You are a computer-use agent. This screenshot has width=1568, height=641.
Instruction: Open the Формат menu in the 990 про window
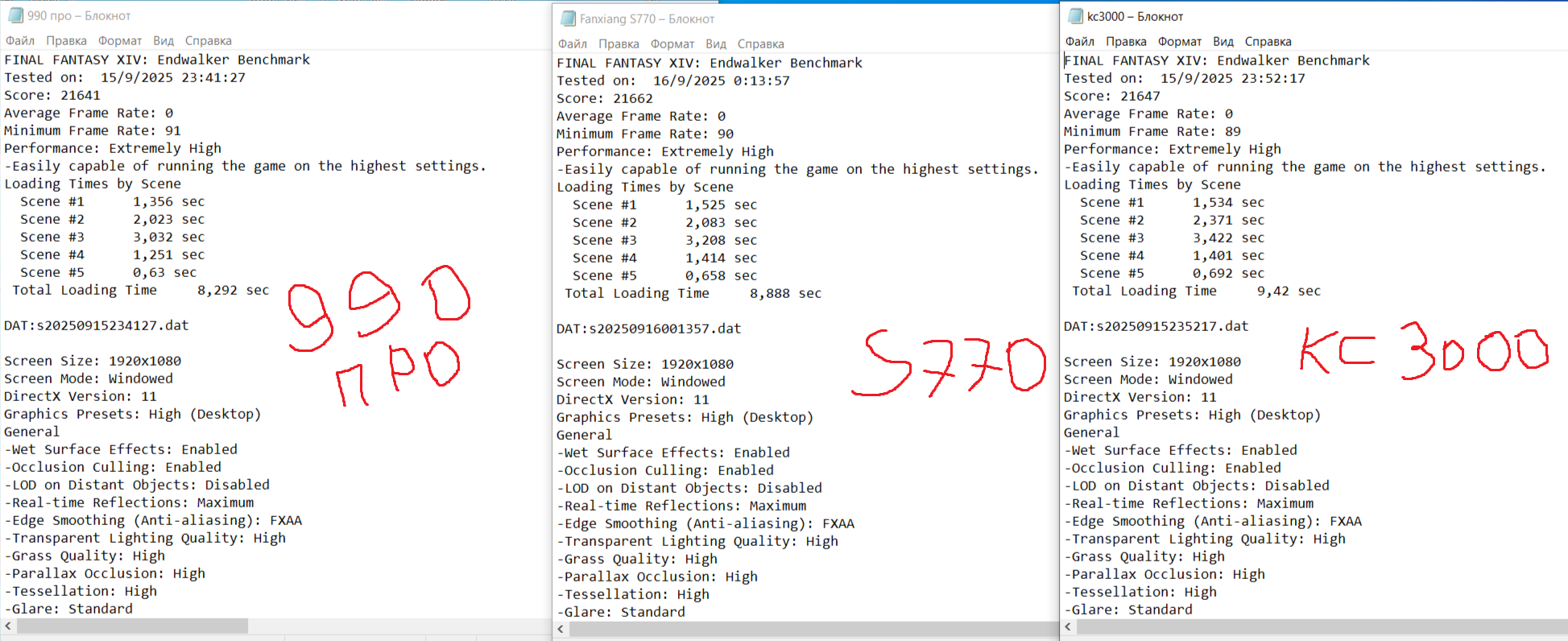(120, 41)
